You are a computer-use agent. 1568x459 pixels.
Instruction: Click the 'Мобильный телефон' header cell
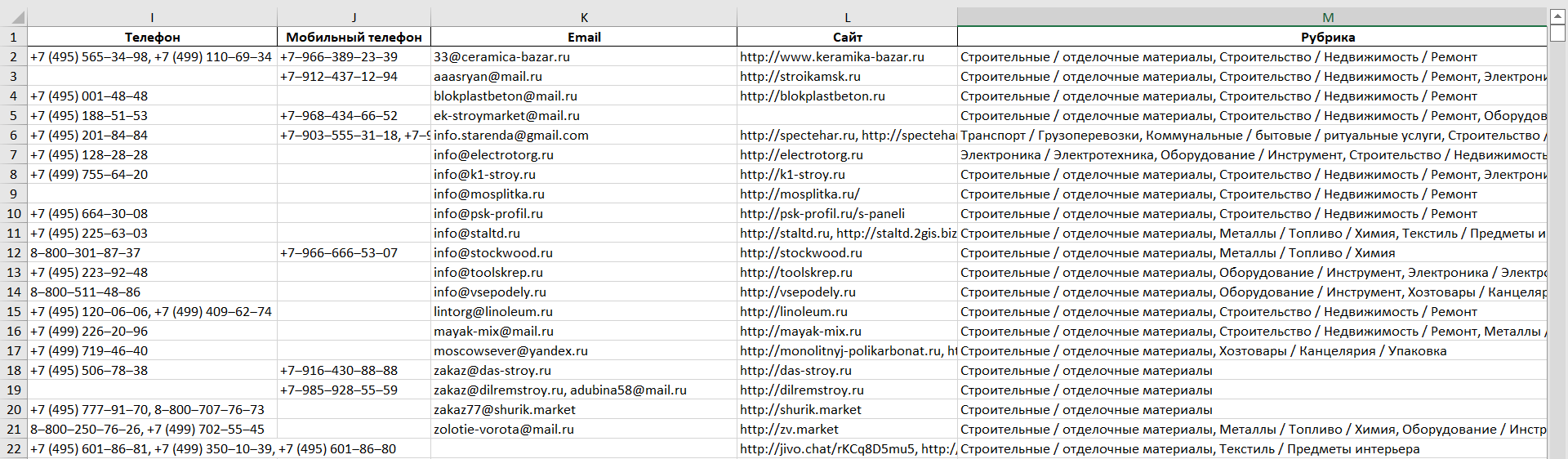pos(354,37)
